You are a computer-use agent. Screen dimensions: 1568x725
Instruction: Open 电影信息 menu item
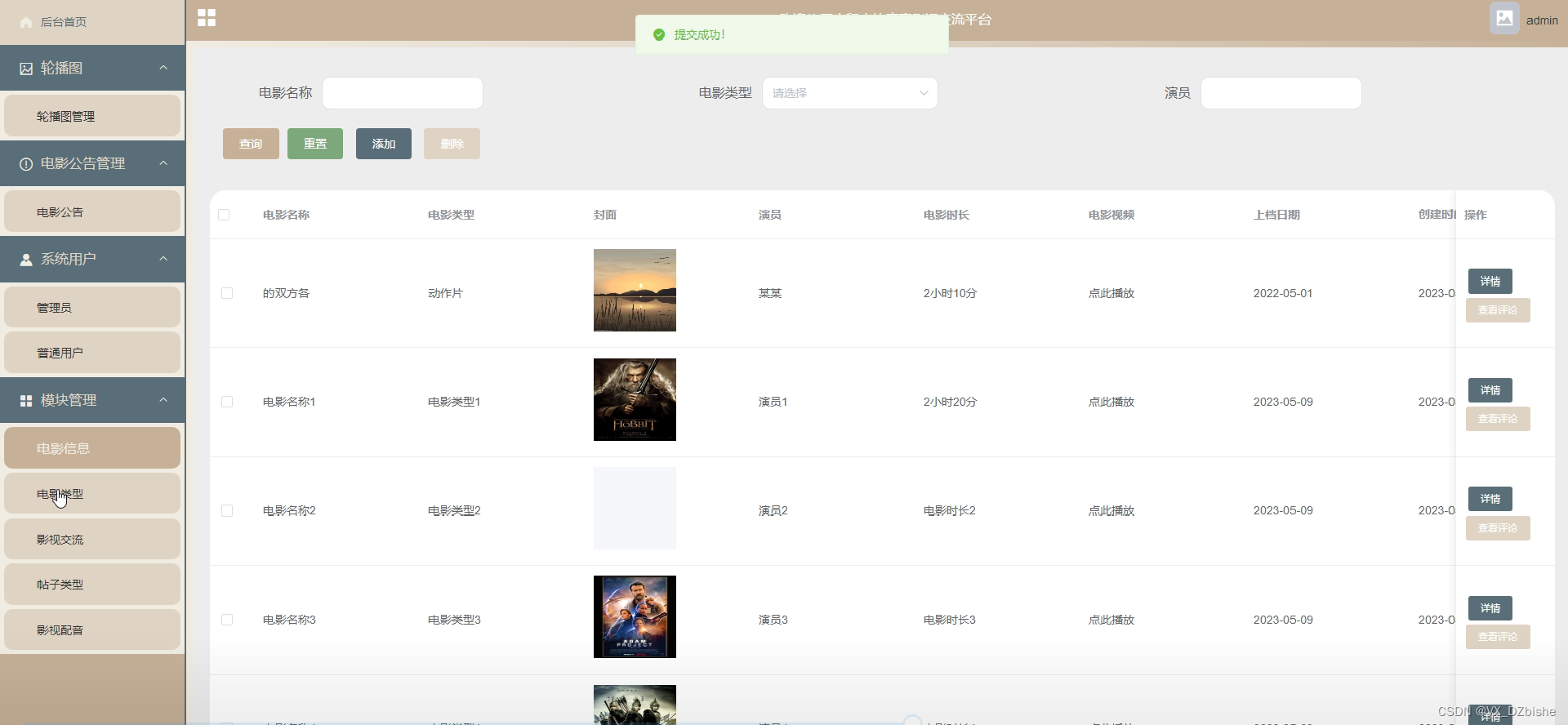pyautogui.click(x=92, y=448)
